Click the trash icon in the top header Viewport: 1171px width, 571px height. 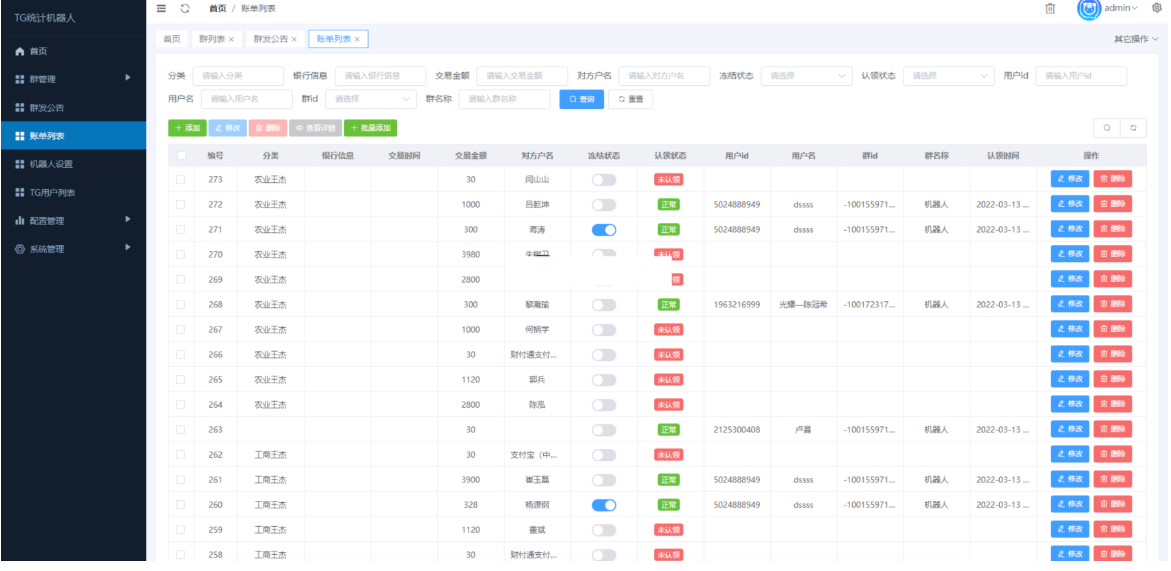[x=1050, y=8]
